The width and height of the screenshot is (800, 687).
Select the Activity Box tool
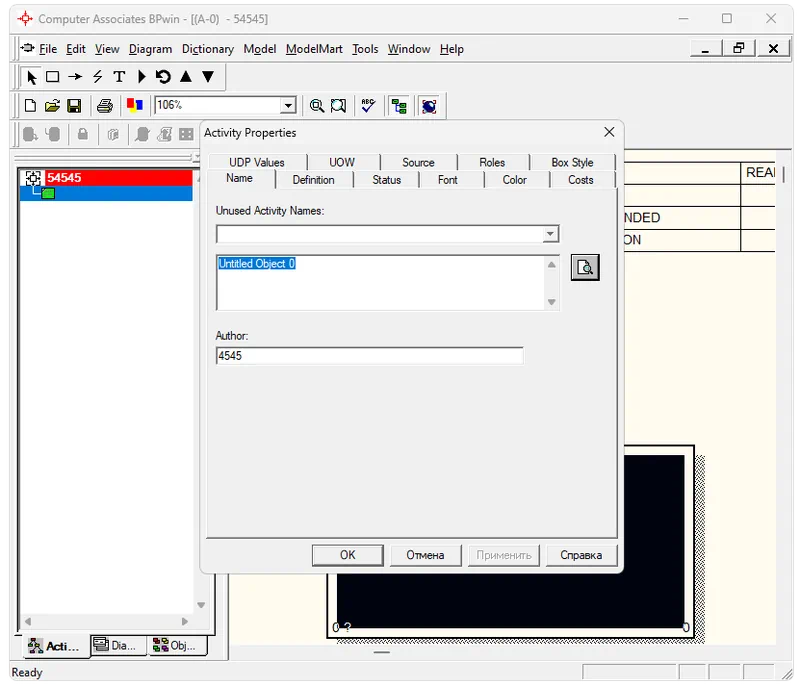coord(53,77)
